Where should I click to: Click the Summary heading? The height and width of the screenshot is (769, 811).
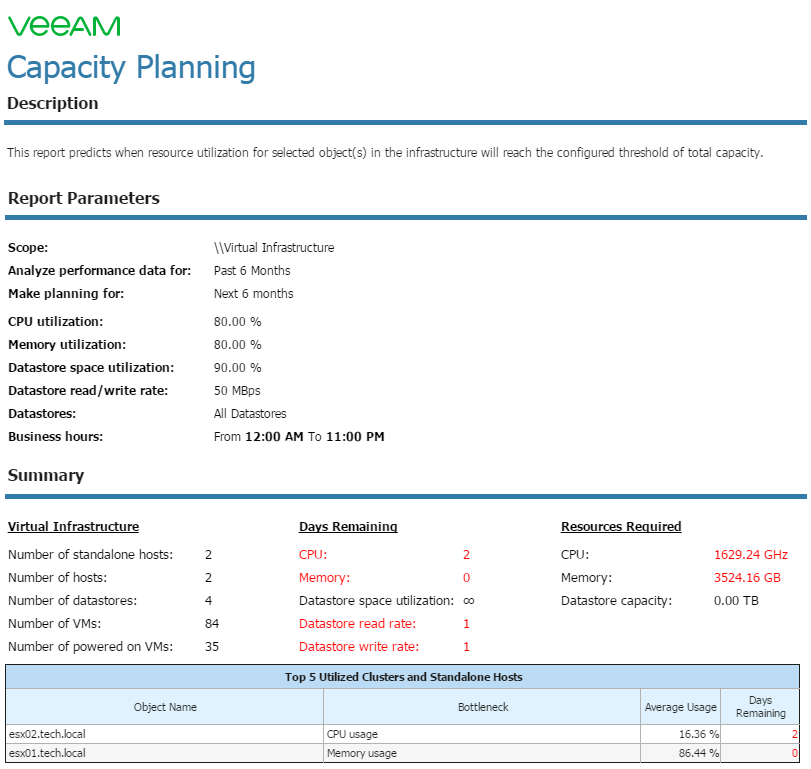[x=46, y=475]
